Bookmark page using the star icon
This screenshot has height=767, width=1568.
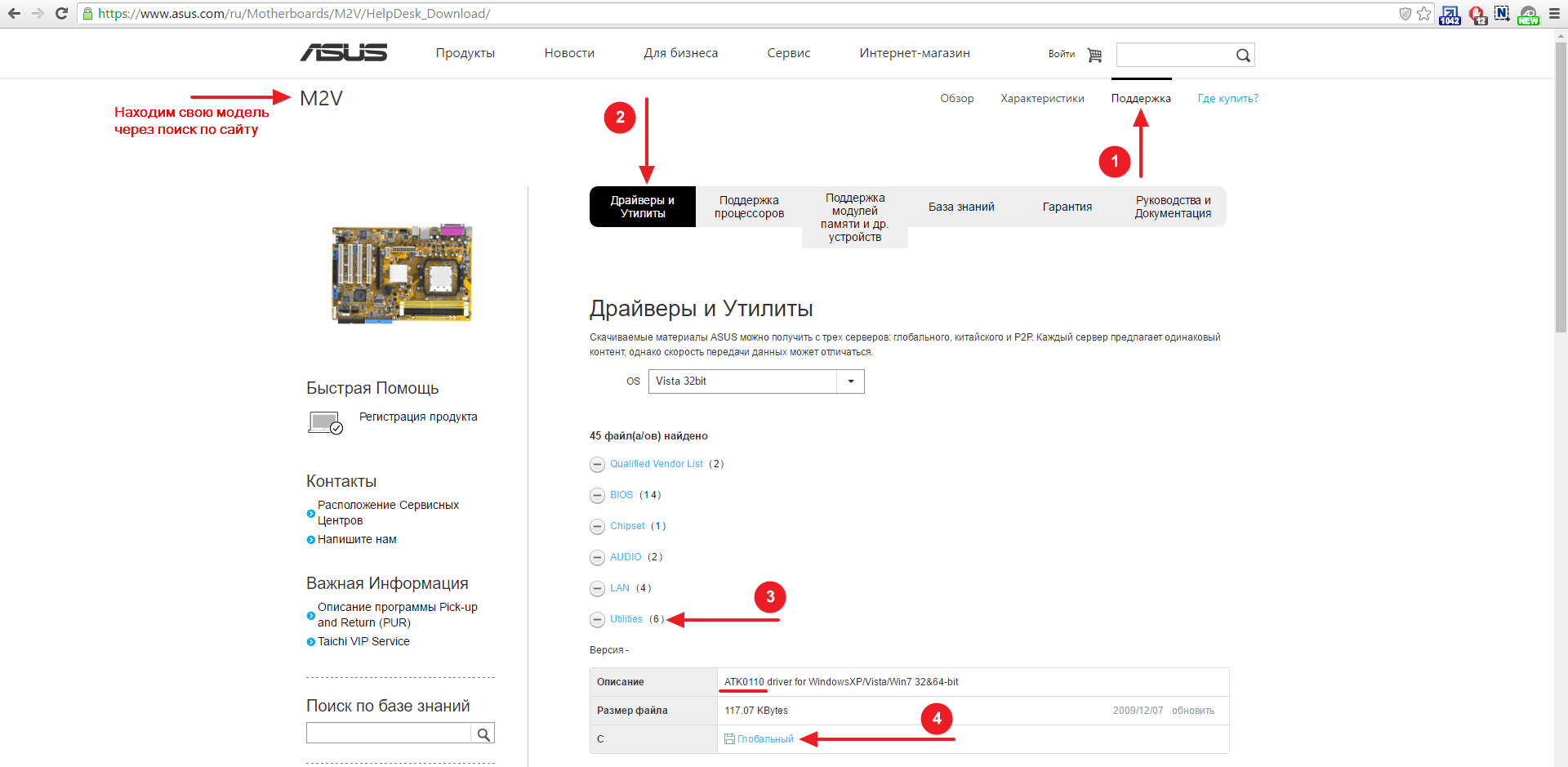(1424, 13)
